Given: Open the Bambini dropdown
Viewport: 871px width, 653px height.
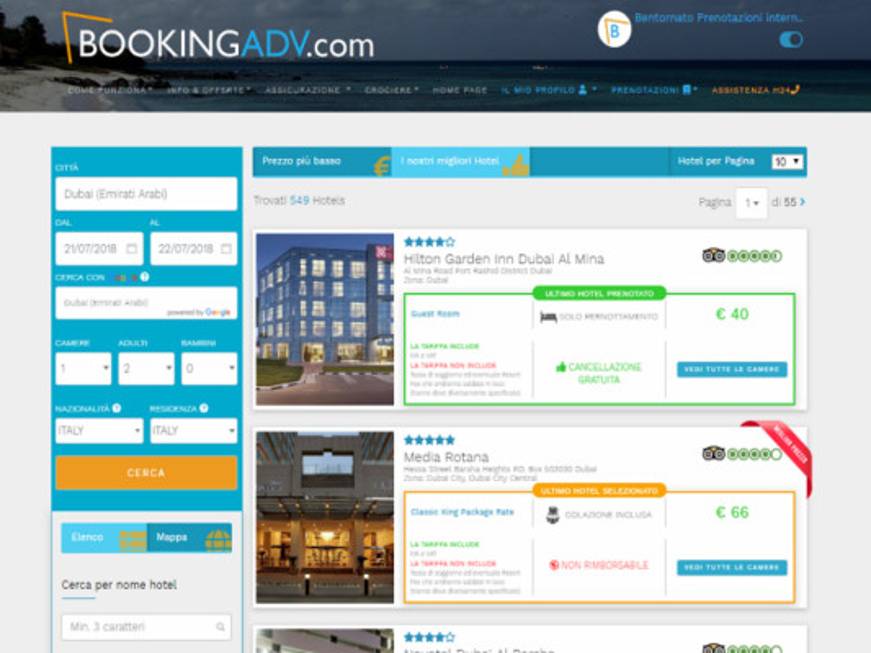Looking at the screenshot, I should [x=209, y=368].
